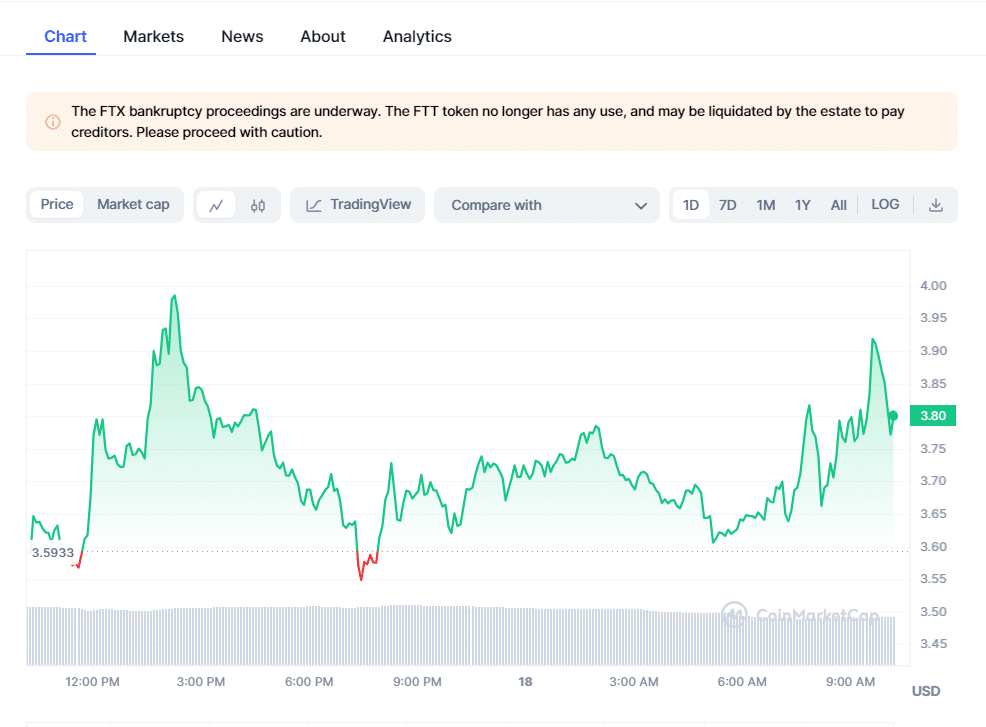Click the green current price dot

[893, 416]
